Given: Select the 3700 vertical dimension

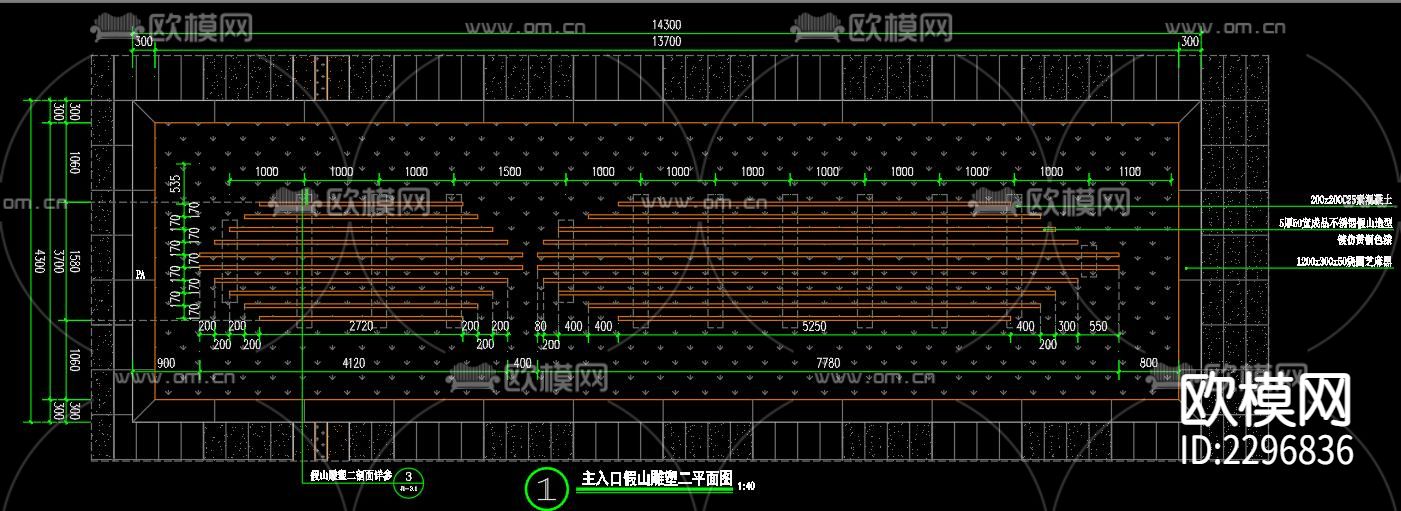Looking at the screenshot, I should pyautogui.click(x=59, y=261).
